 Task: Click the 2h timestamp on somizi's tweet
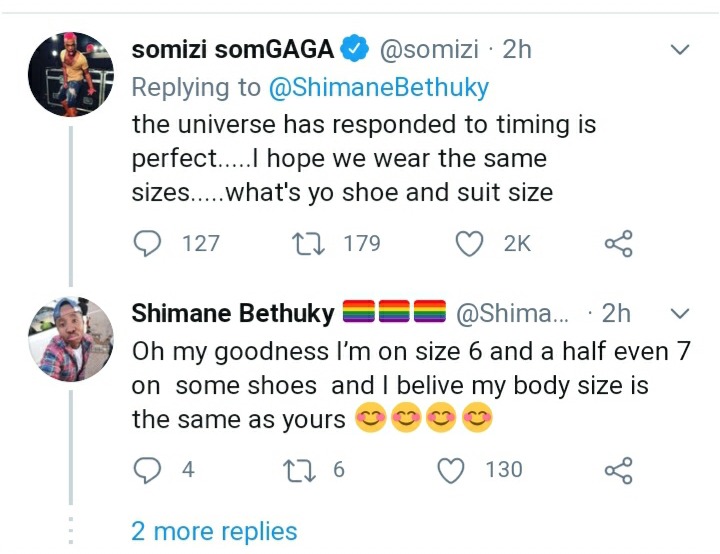[516, 48]
